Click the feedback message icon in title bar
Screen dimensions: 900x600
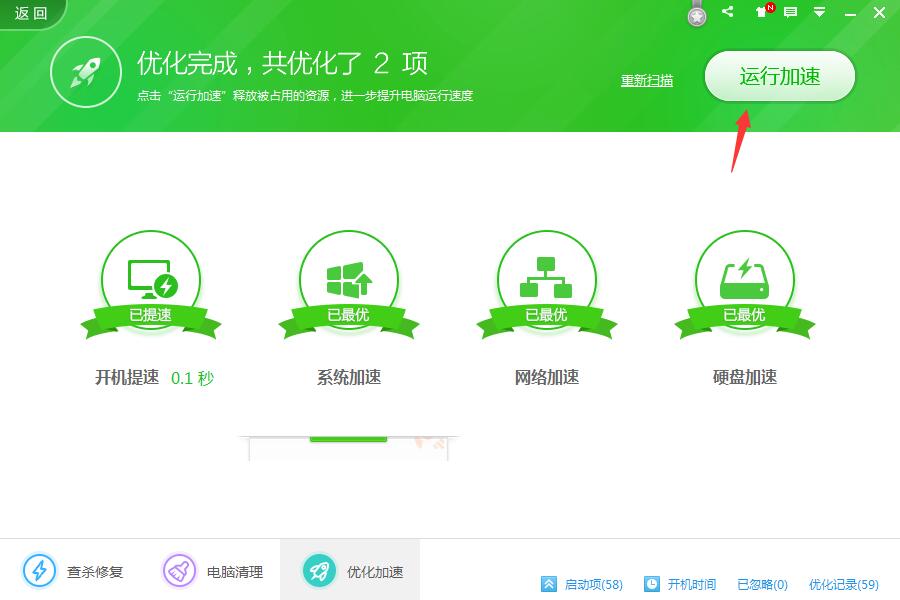[x=790, y=12]
